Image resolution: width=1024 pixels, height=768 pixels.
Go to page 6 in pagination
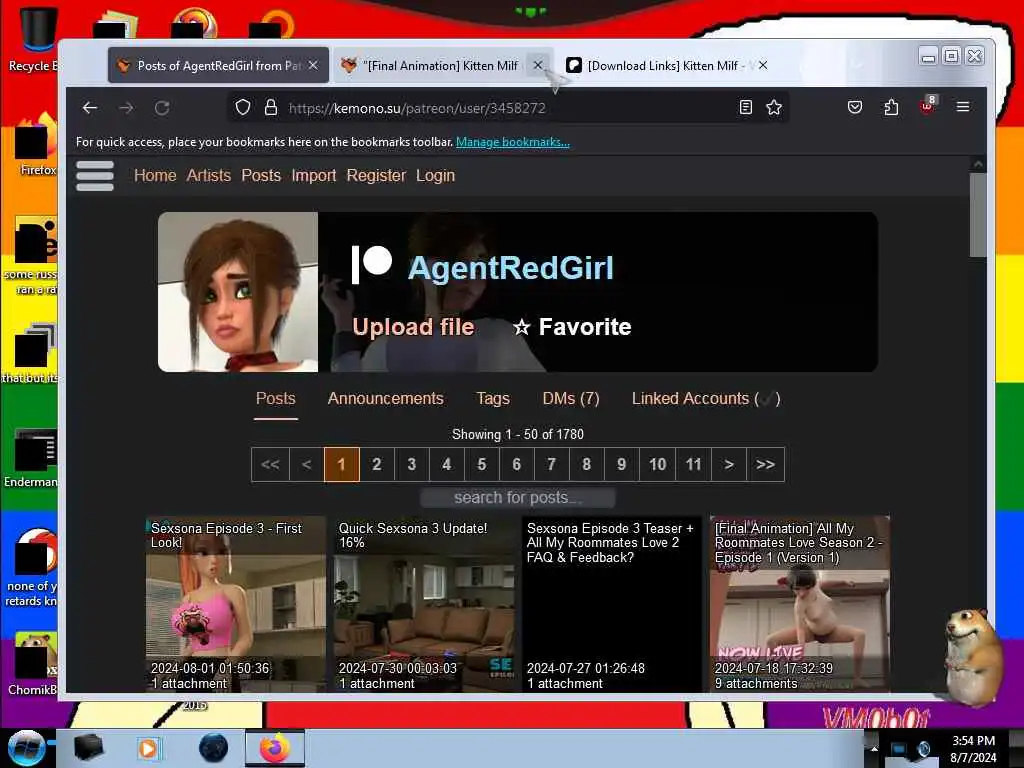tap(517, 464)
